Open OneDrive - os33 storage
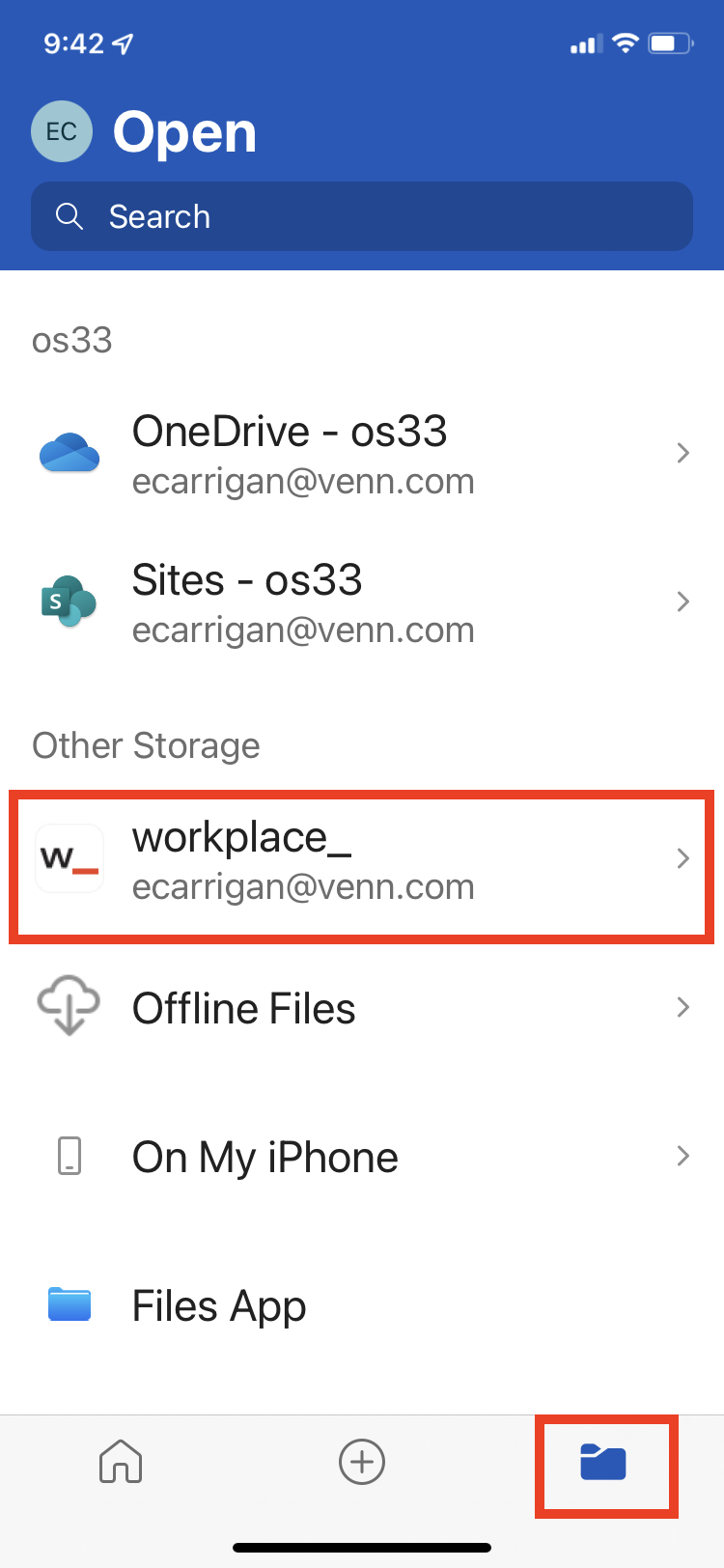 (362, 454)
